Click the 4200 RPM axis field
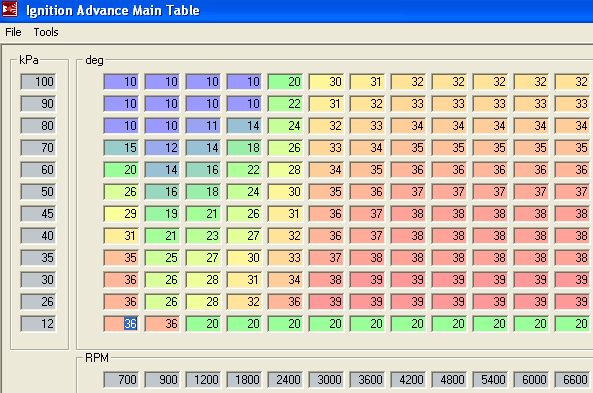Screen dimensions: 593x393 point(408,380)
